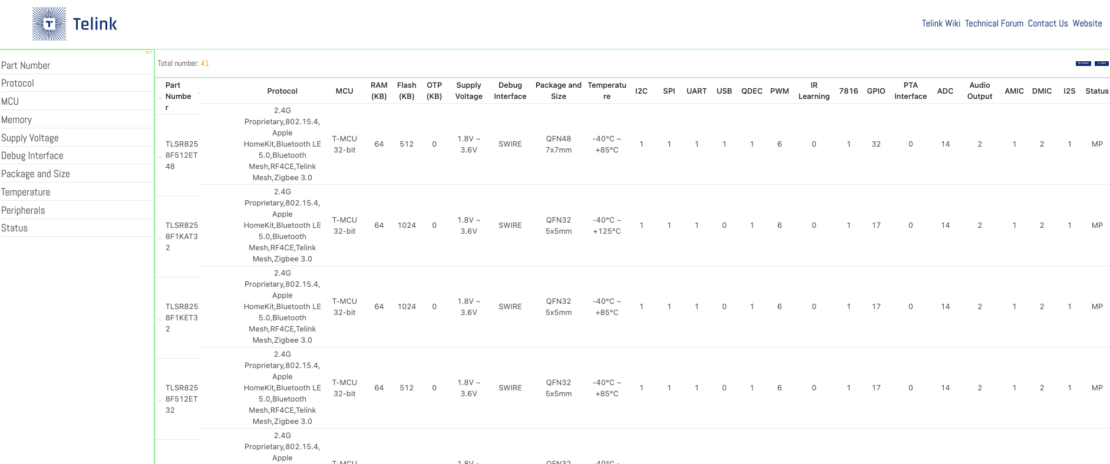Expand the Temperature filter
The image size is (1110, 464).
click(x=76, y=192)
